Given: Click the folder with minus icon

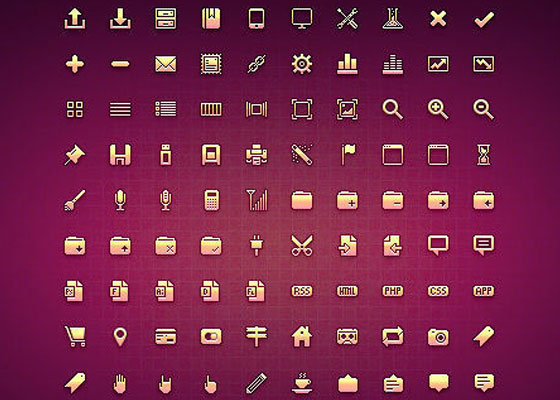Looking at the screenshot, I should click(x=392, y=200).
